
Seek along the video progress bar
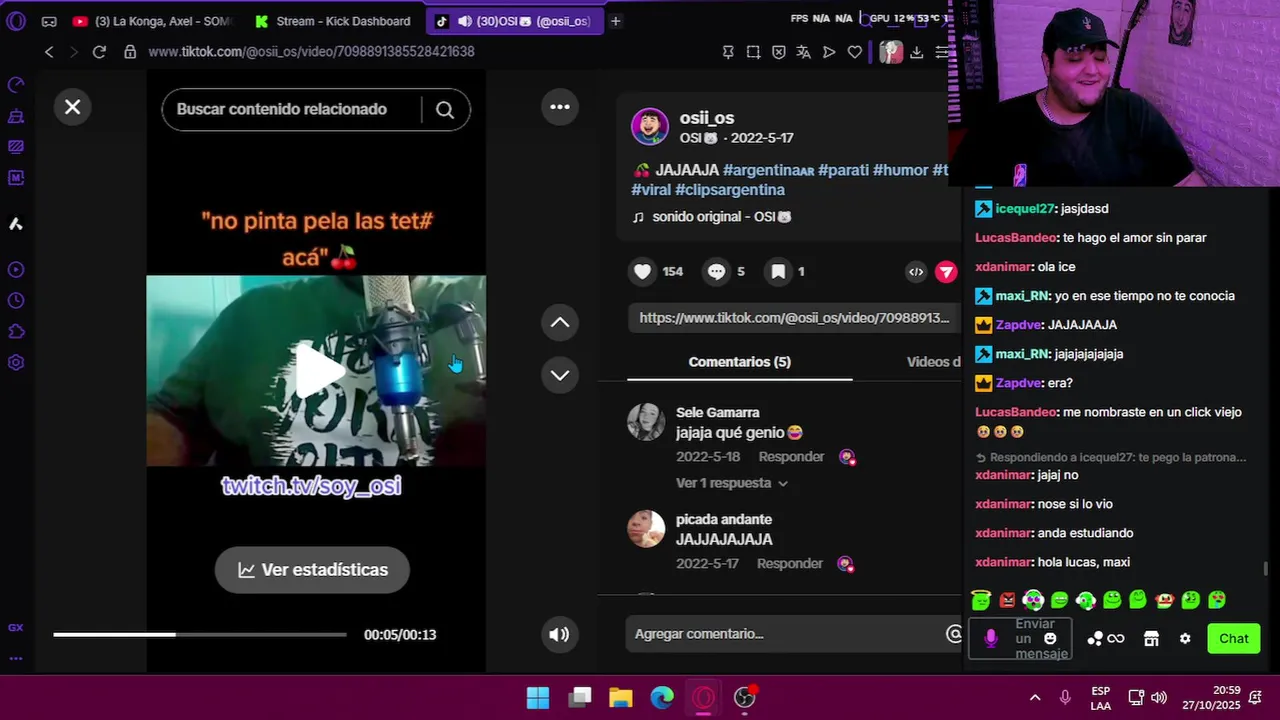(200, 634)
